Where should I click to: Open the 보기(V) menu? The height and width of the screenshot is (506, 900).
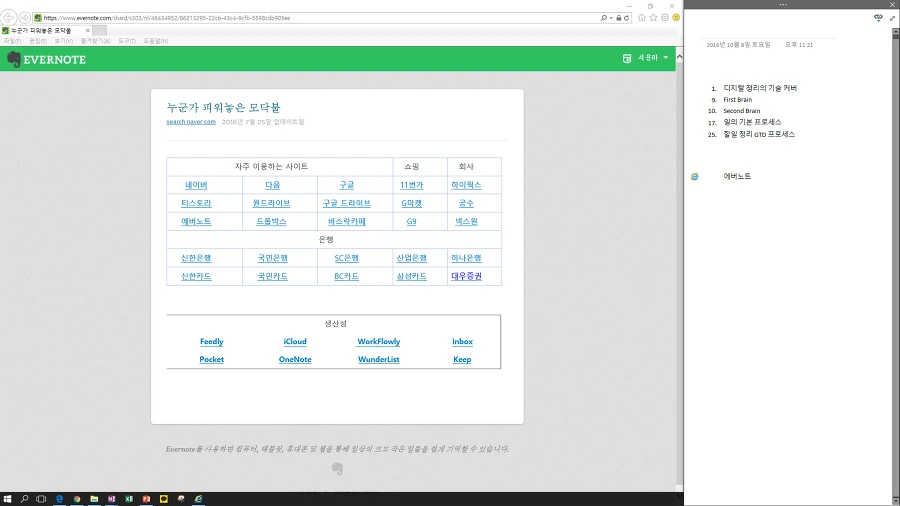pyautogui.click(x=64, y=41)
